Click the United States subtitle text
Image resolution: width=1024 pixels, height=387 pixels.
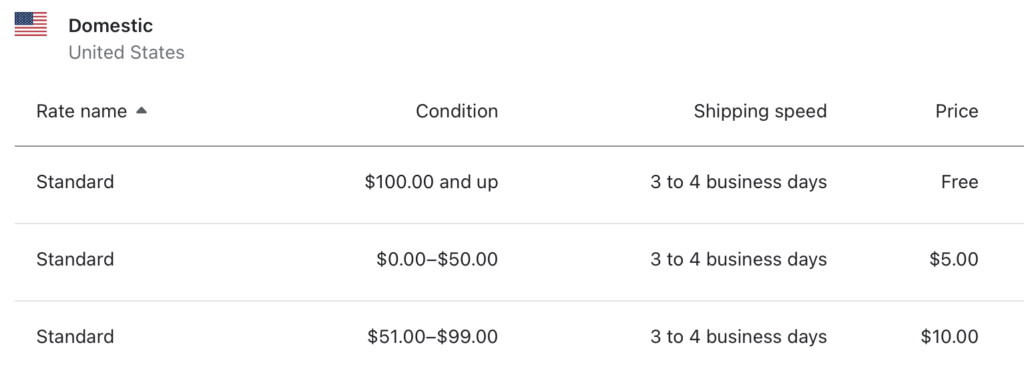pos(126,52)
